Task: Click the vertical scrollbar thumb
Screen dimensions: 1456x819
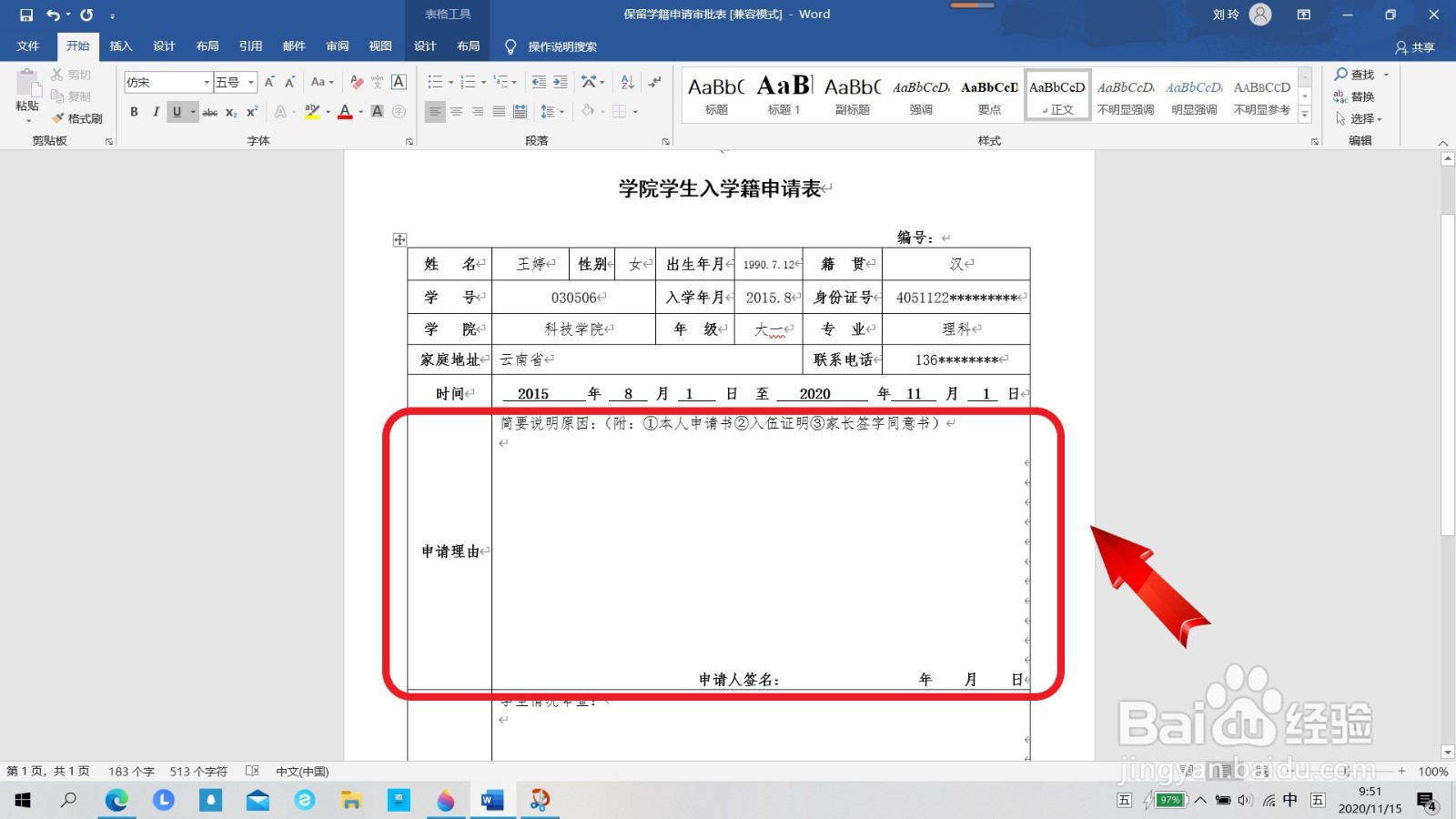Action: point(1448,375)
